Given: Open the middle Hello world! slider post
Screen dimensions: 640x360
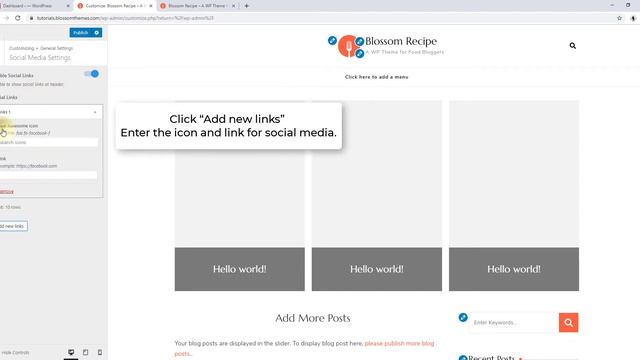Looking at the screenshot, I should click(x=377, y=269).
